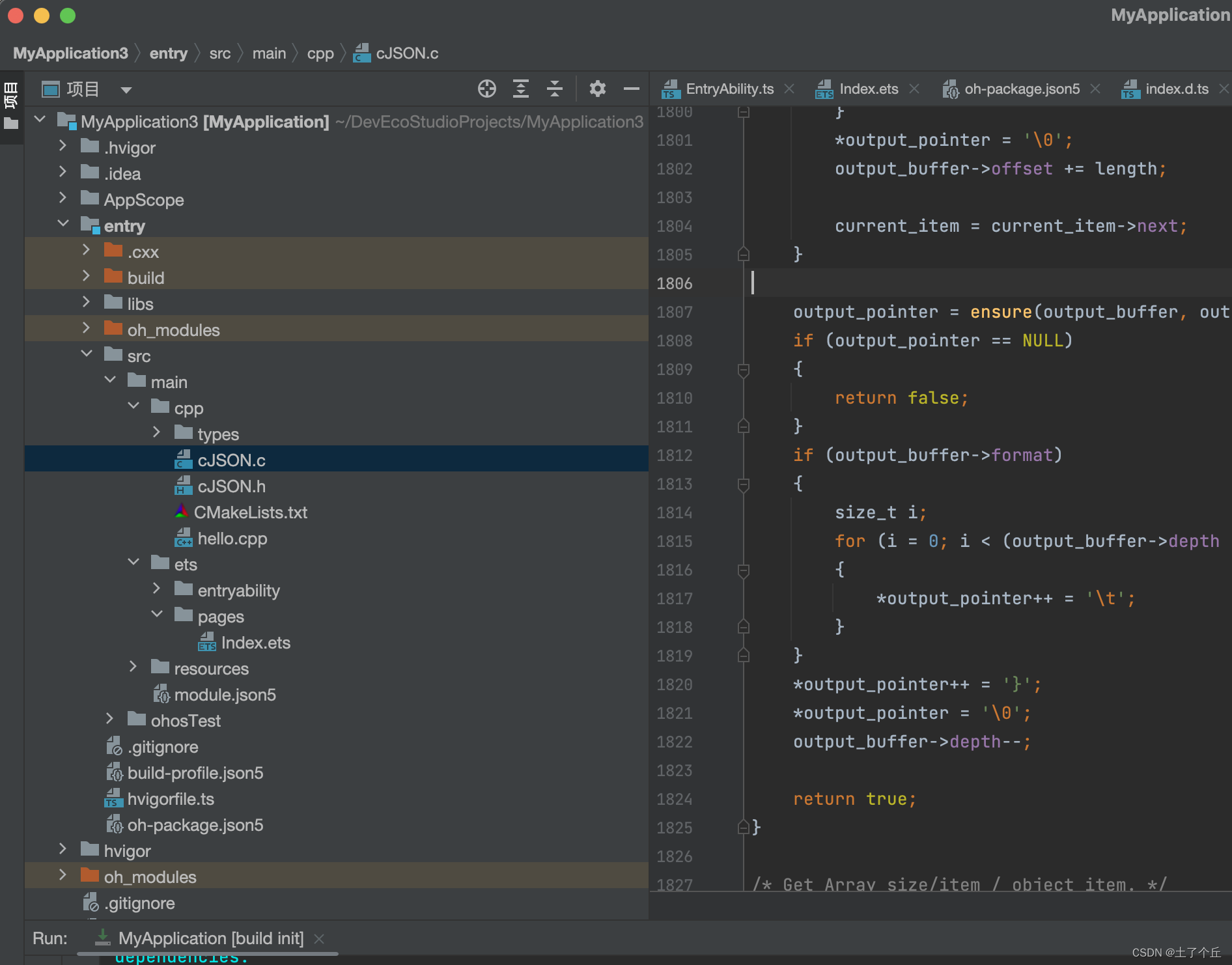This screenshot has height=965, width=1232.
Task: Expand the .hvigor folder
Action: click(63, 146)
